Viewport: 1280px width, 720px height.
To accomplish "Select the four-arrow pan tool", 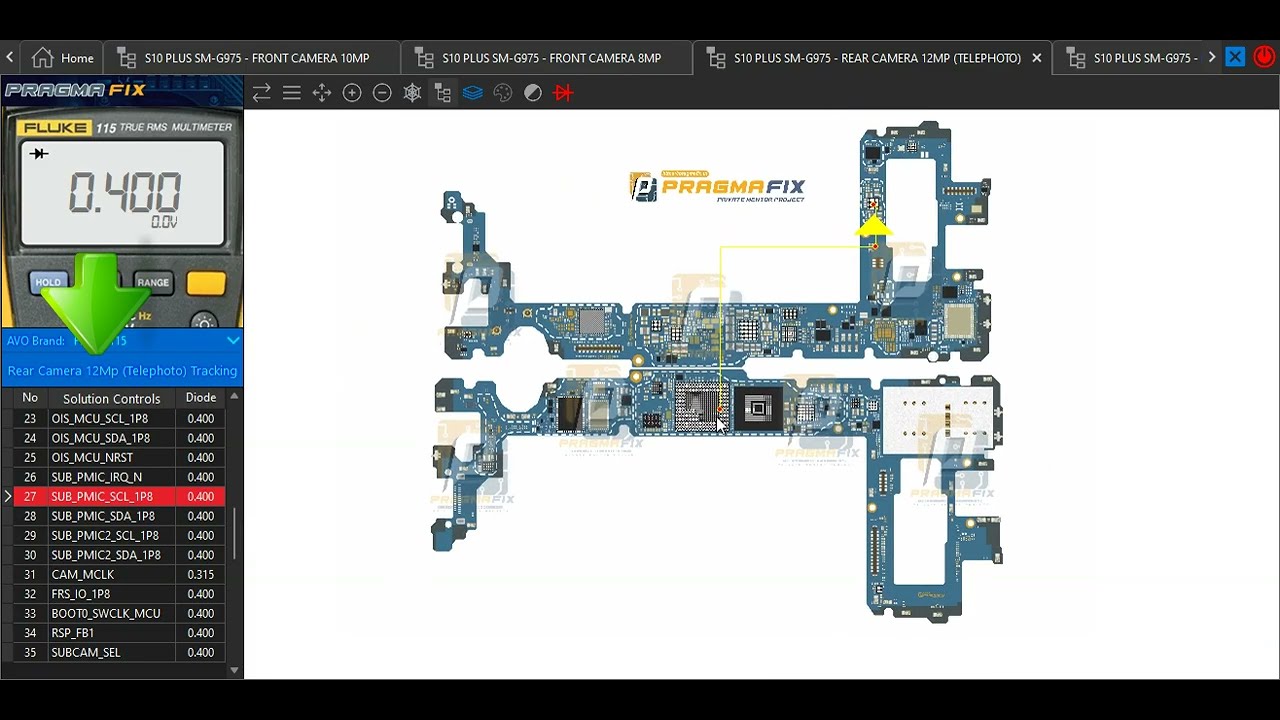I will pos(322,93).
